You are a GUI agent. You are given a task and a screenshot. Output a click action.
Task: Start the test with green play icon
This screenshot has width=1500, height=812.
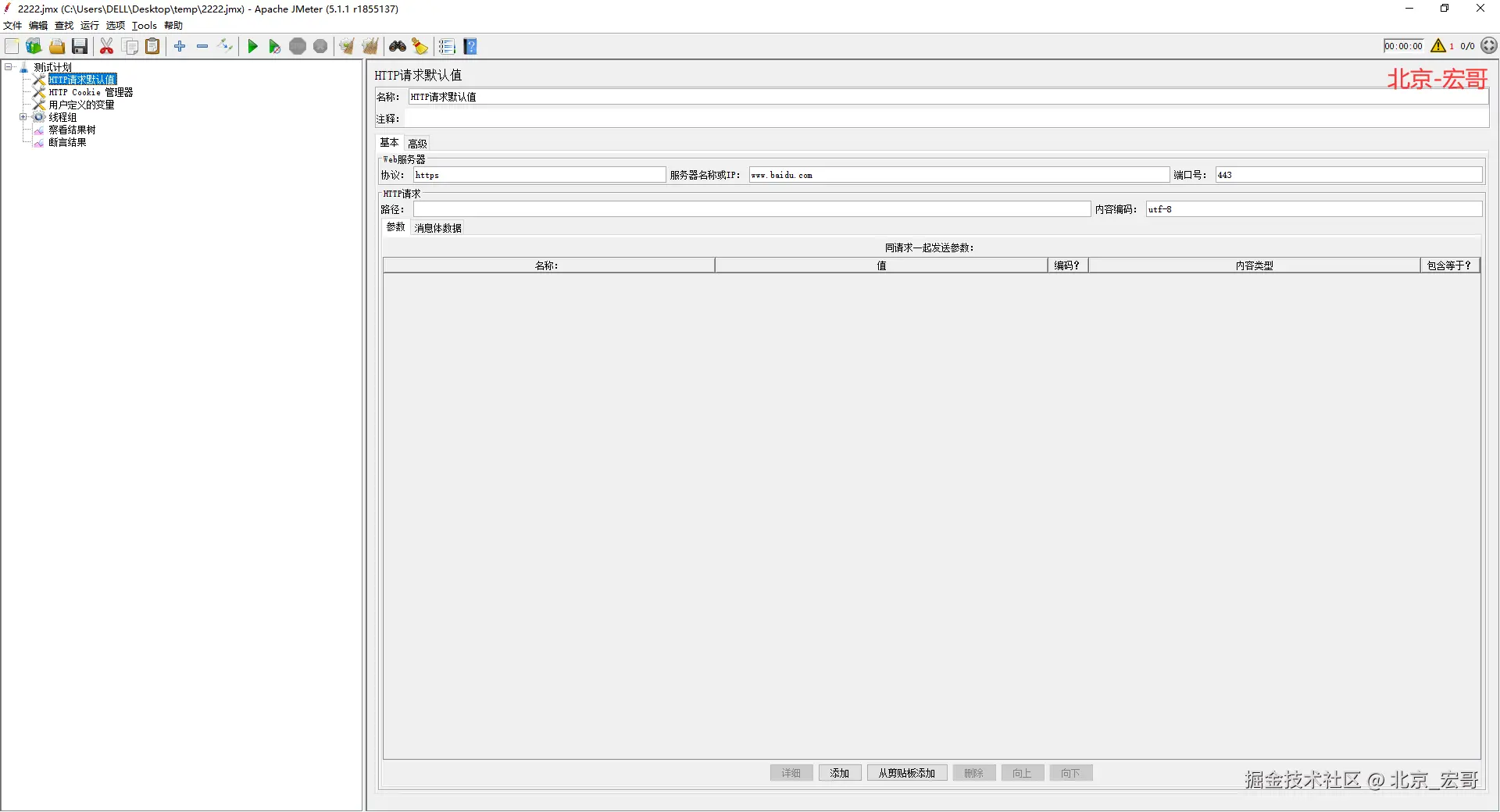pos(252,47)
